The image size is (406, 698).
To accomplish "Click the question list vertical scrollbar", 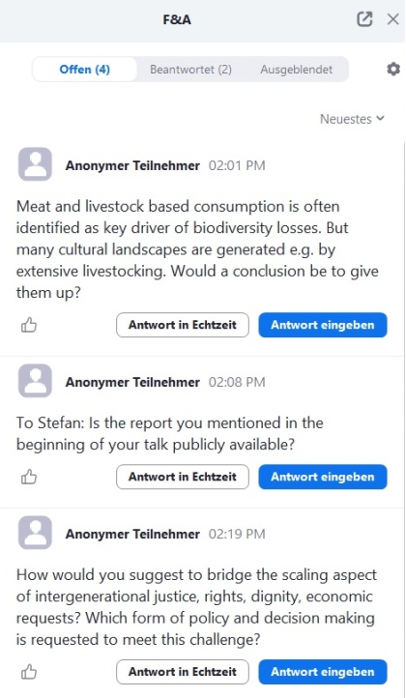I will (x=404, y=418).
